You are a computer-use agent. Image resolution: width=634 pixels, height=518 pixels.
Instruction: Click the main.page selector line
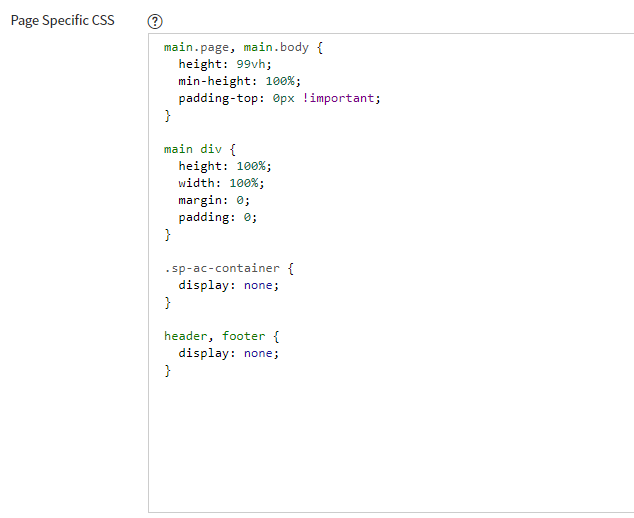click(x=243, y=47)
